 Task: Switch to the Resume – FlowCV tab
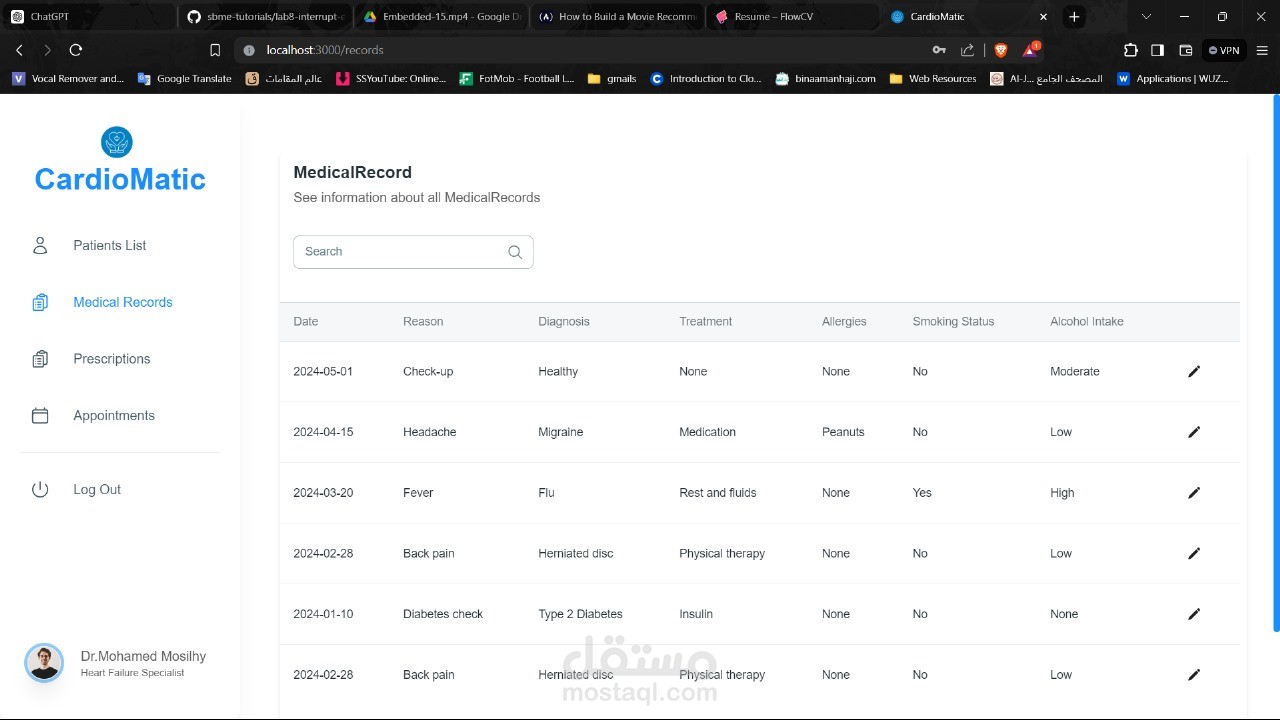pos(793,17)
